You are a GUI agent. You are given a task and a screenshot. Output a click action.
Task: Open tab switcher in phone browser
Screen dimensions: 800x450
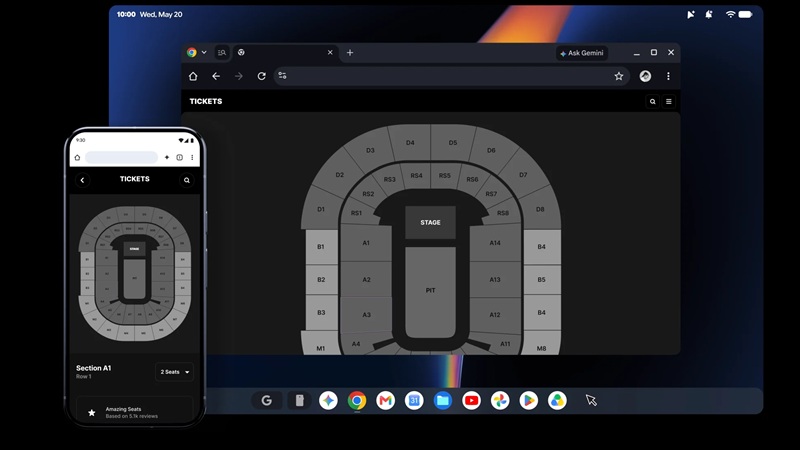(180, 158)
